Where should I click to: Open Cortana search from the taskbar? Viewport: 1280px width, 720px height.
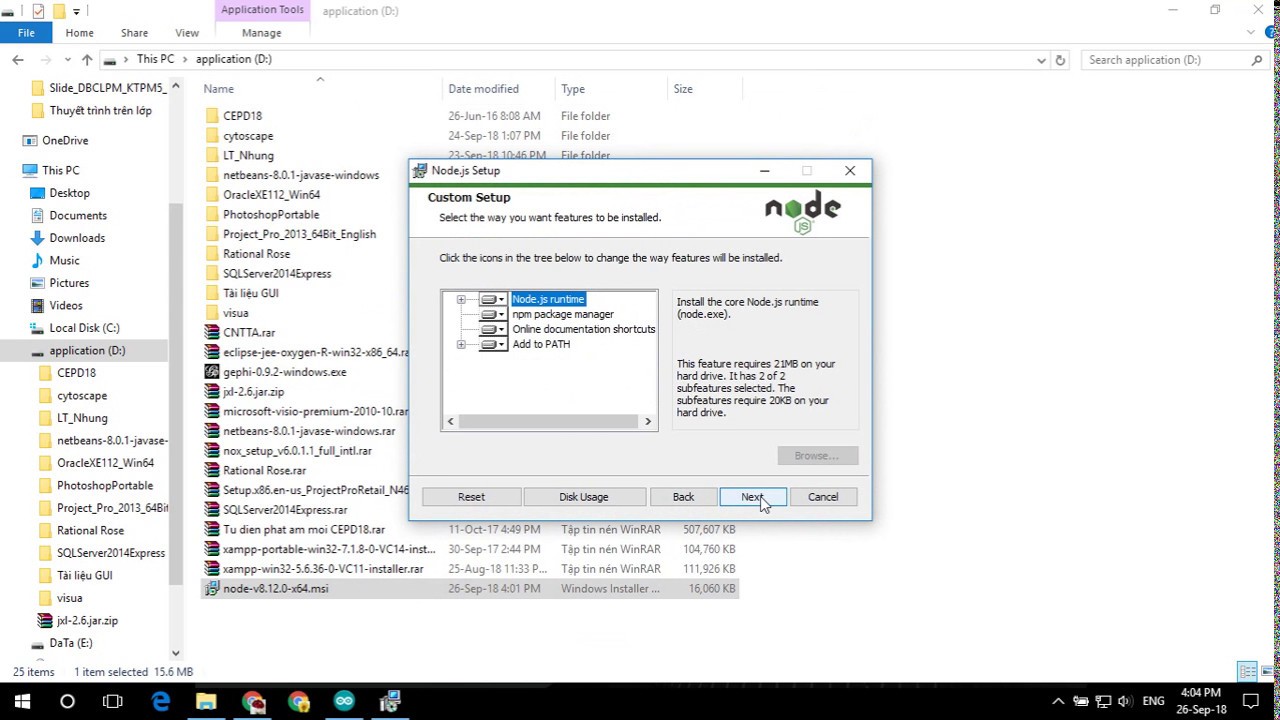[67, 701]
